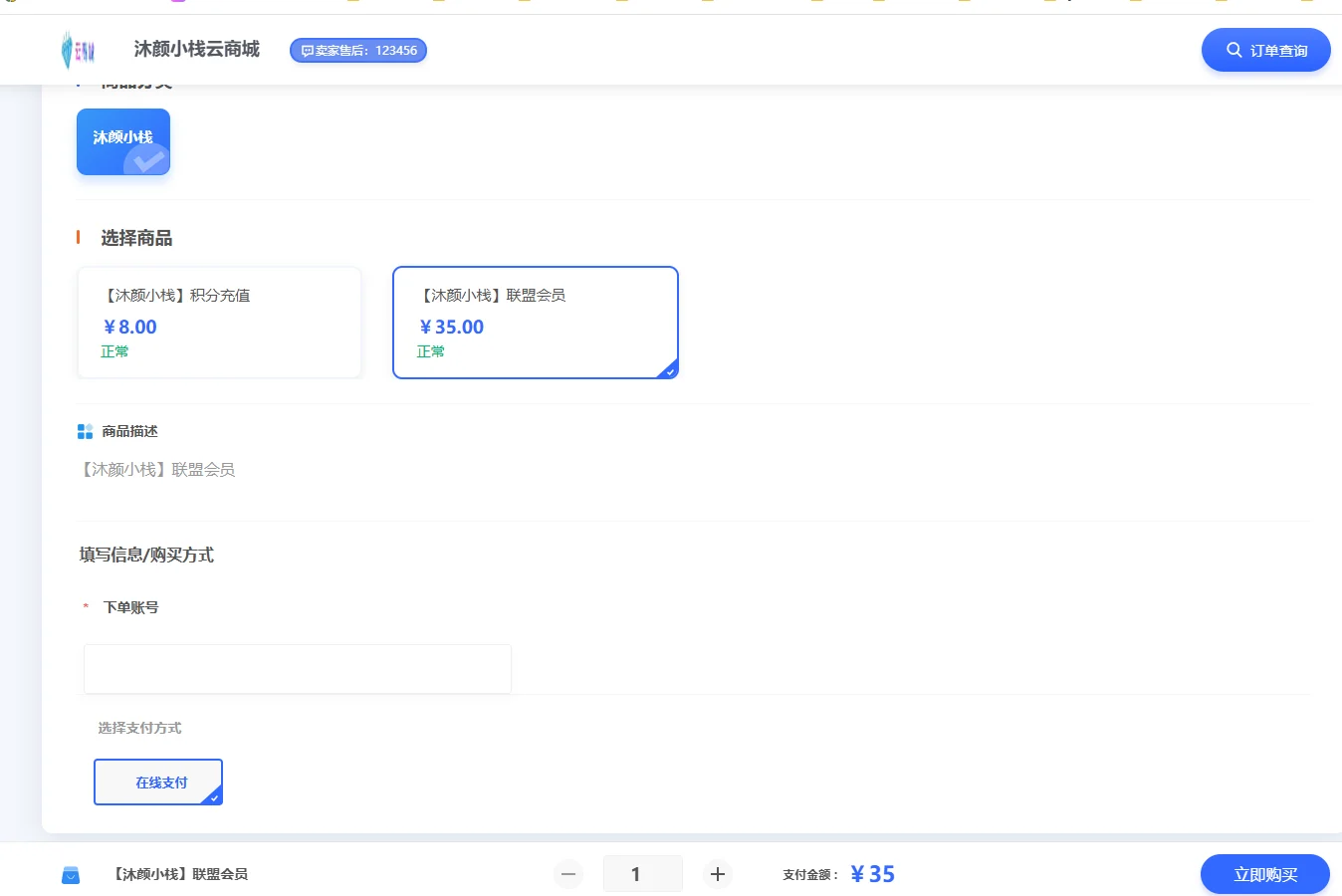The image size is (1342, 896).
Task: Increase quantity with the plus button
Action: 717,874
